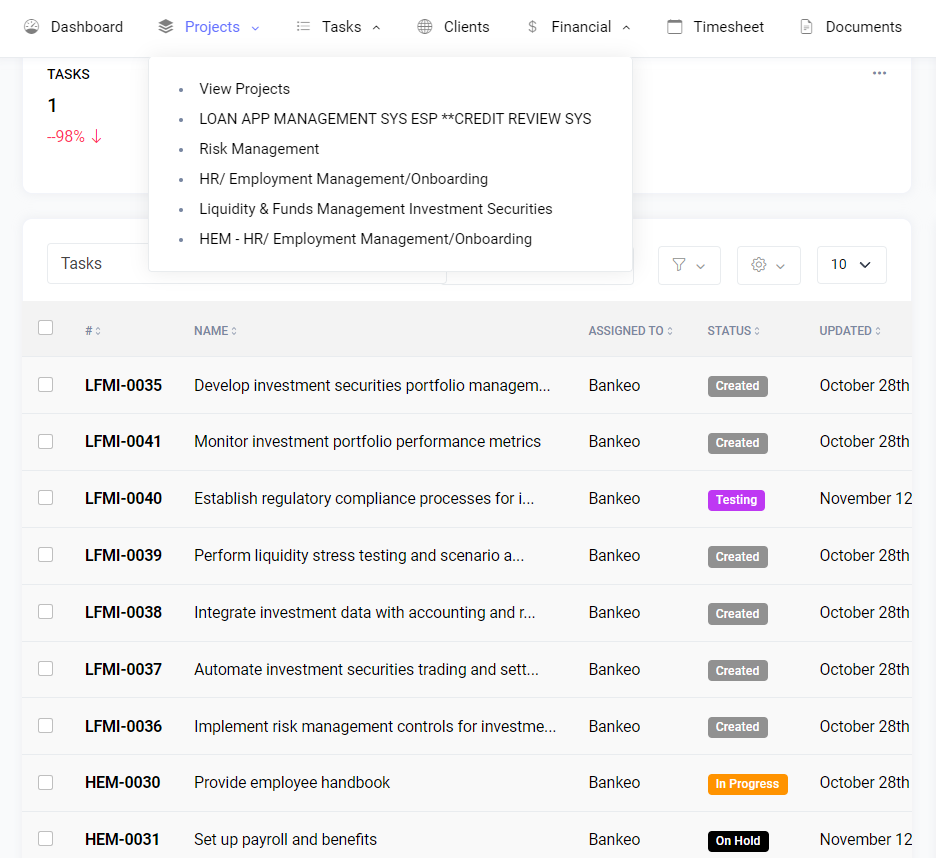936x858 pixels.
Task: Click the sort icon on the NAME column
Action: 237,330
